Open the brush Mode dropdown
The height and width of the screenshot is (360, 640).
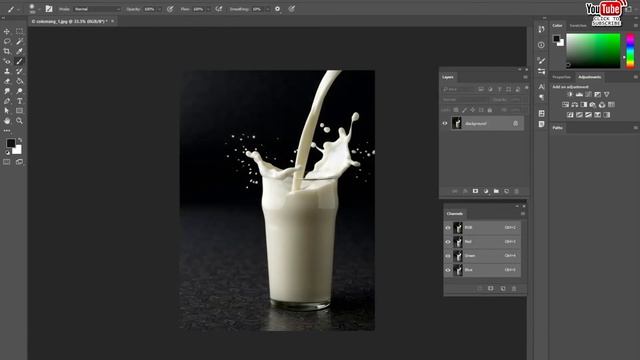point(97,9)
